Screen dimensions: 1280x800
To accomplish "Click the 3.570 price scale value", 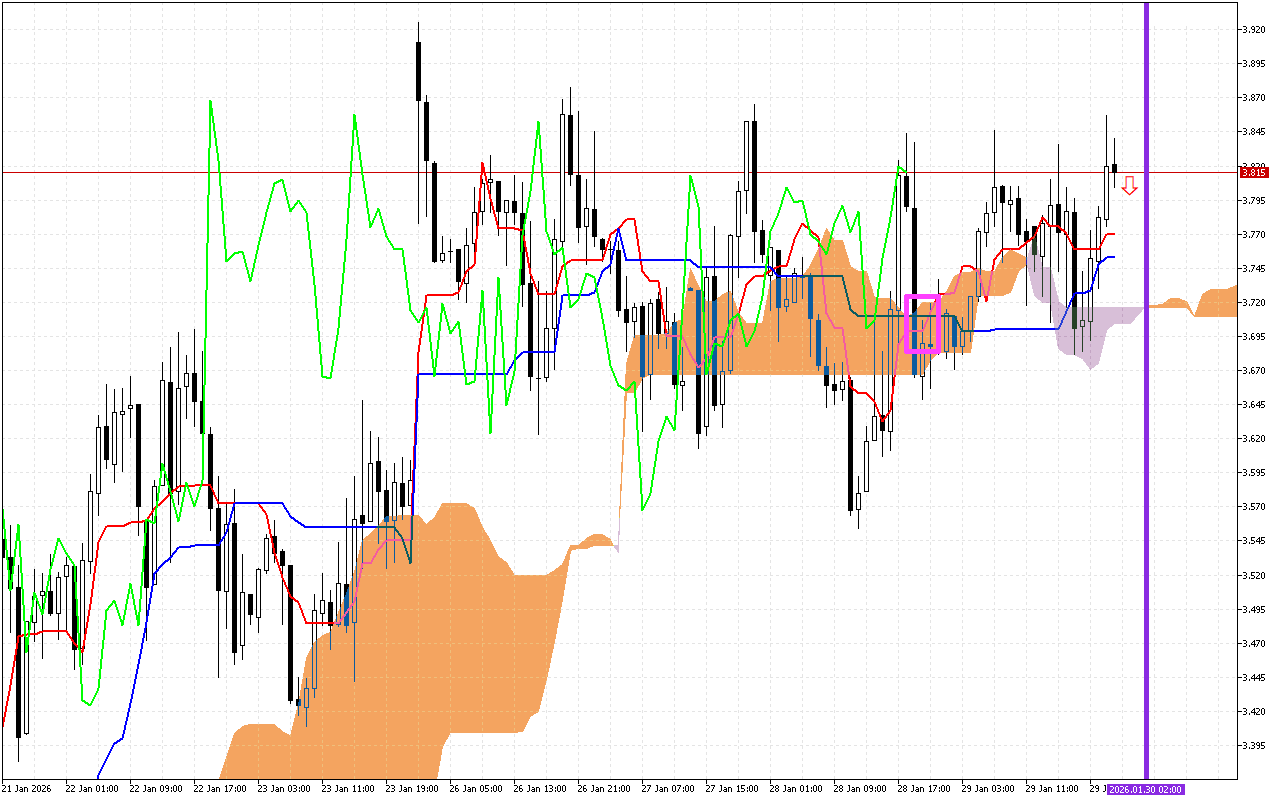I will click(x=1253, y=507).
